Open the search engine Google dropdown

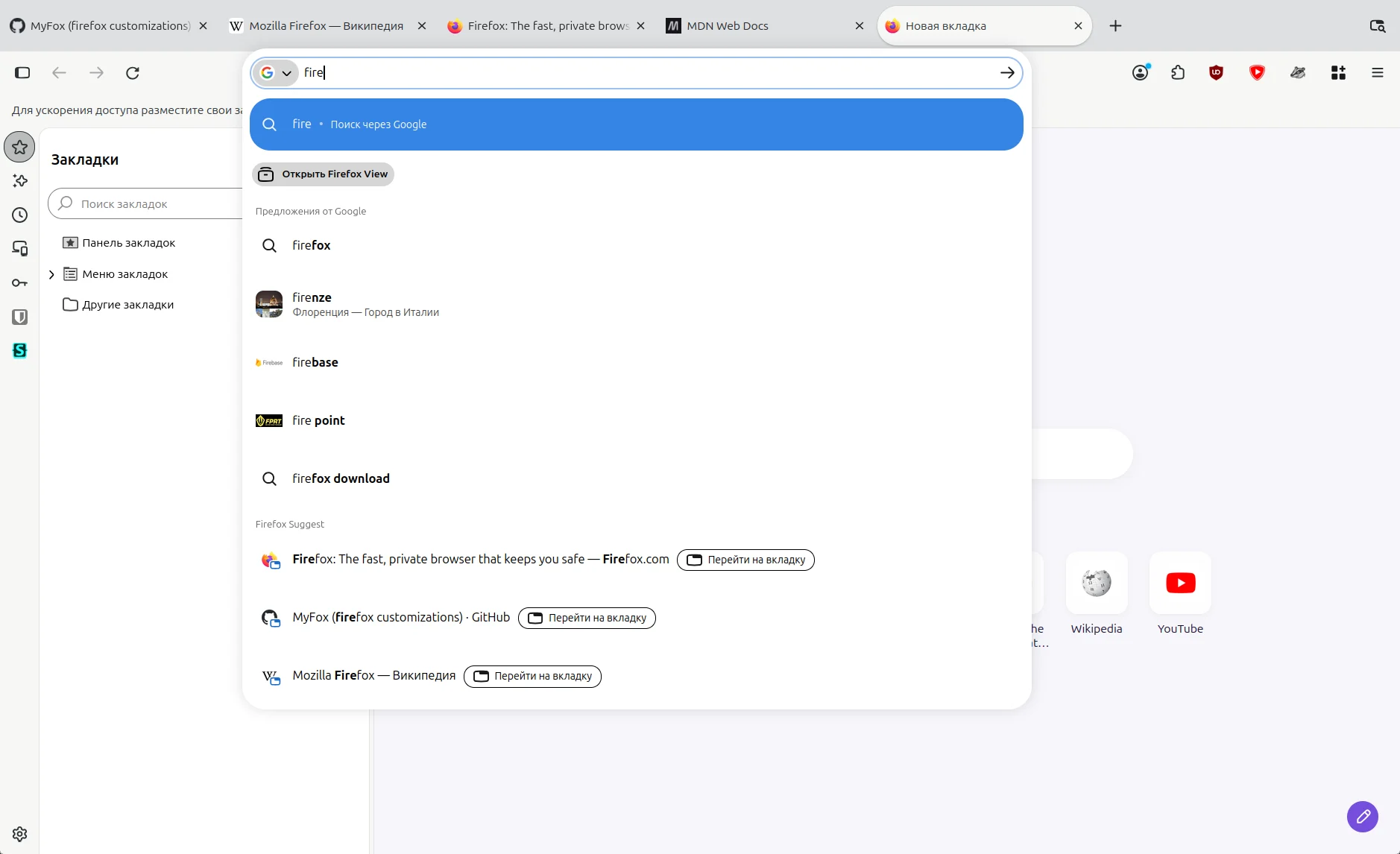pyautogui.click(x=276, y=72)
